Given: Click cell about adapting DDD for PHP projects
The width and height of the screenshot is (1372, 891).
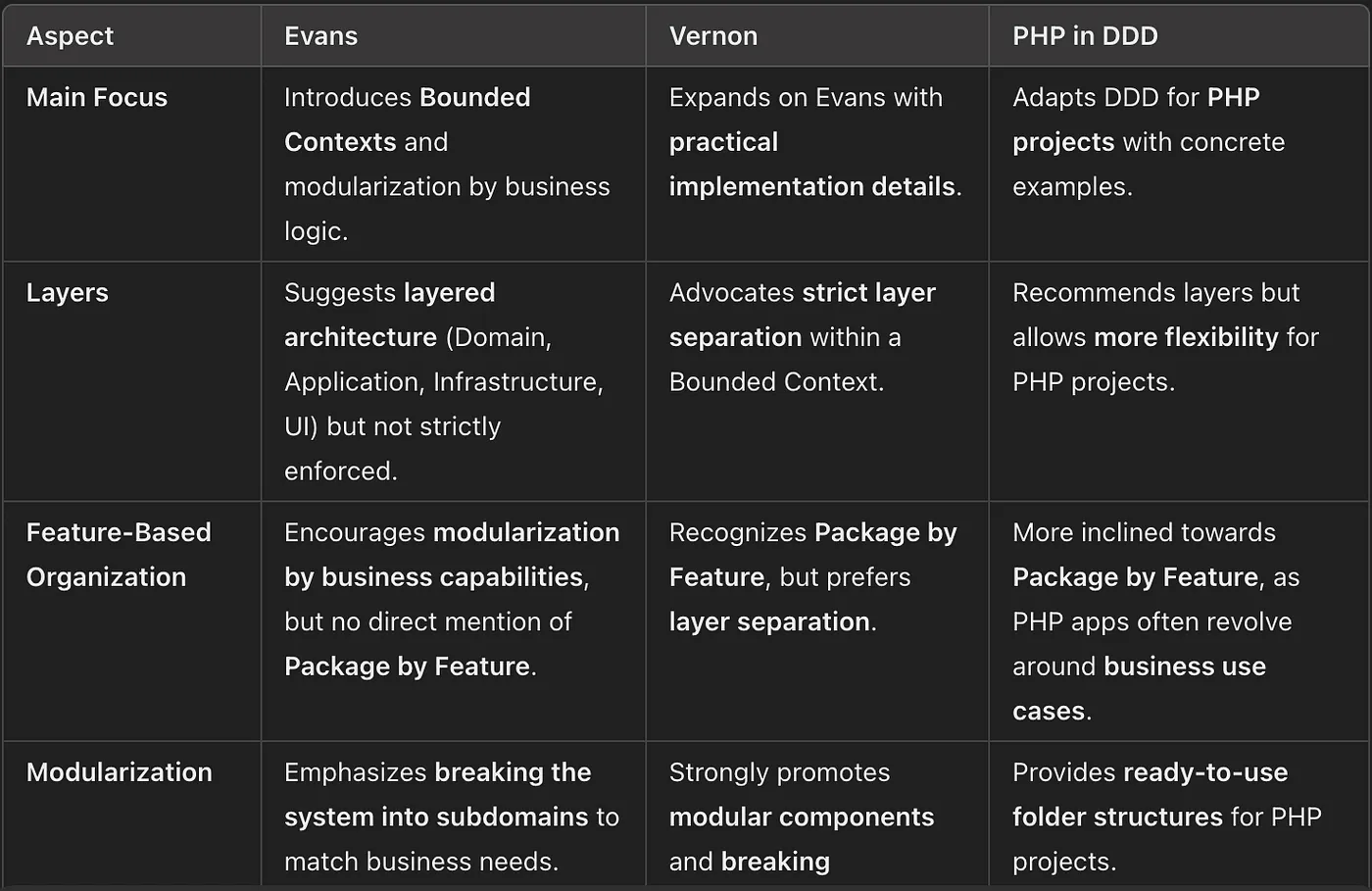Looking at the screenshot, I should 1179,164.
